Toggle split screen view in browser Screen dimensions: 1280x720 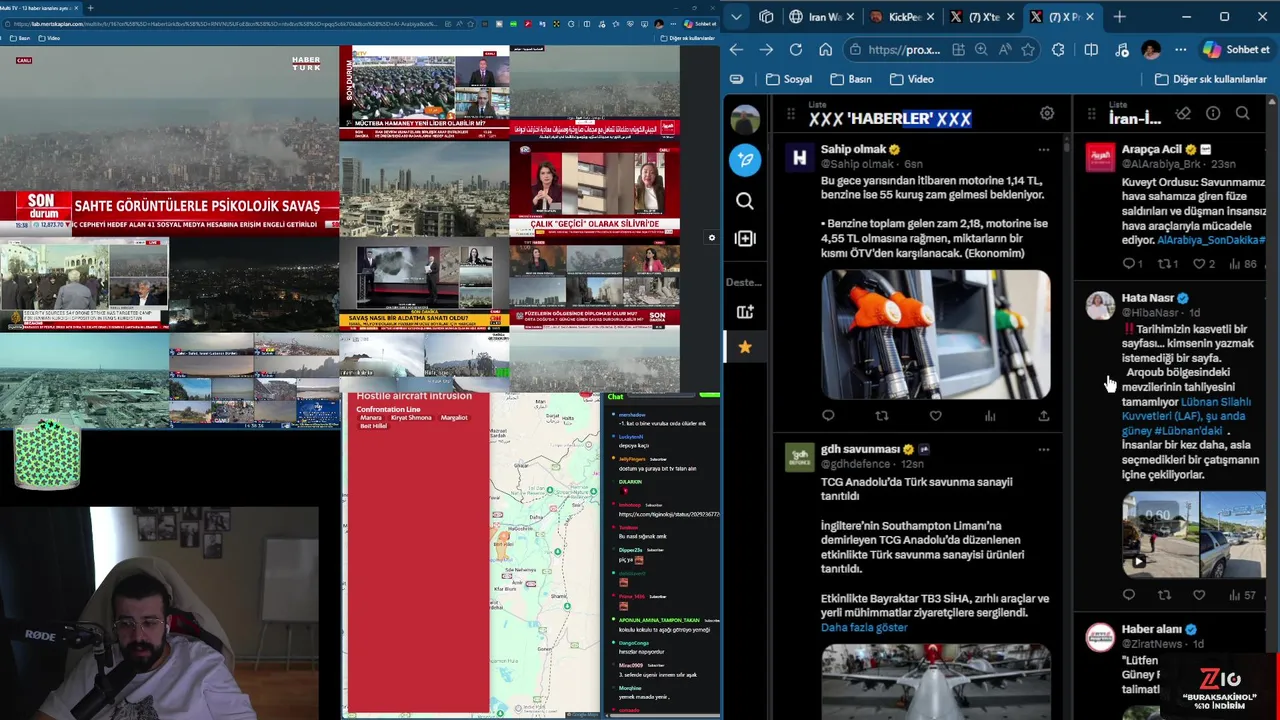click(1091, 49)
